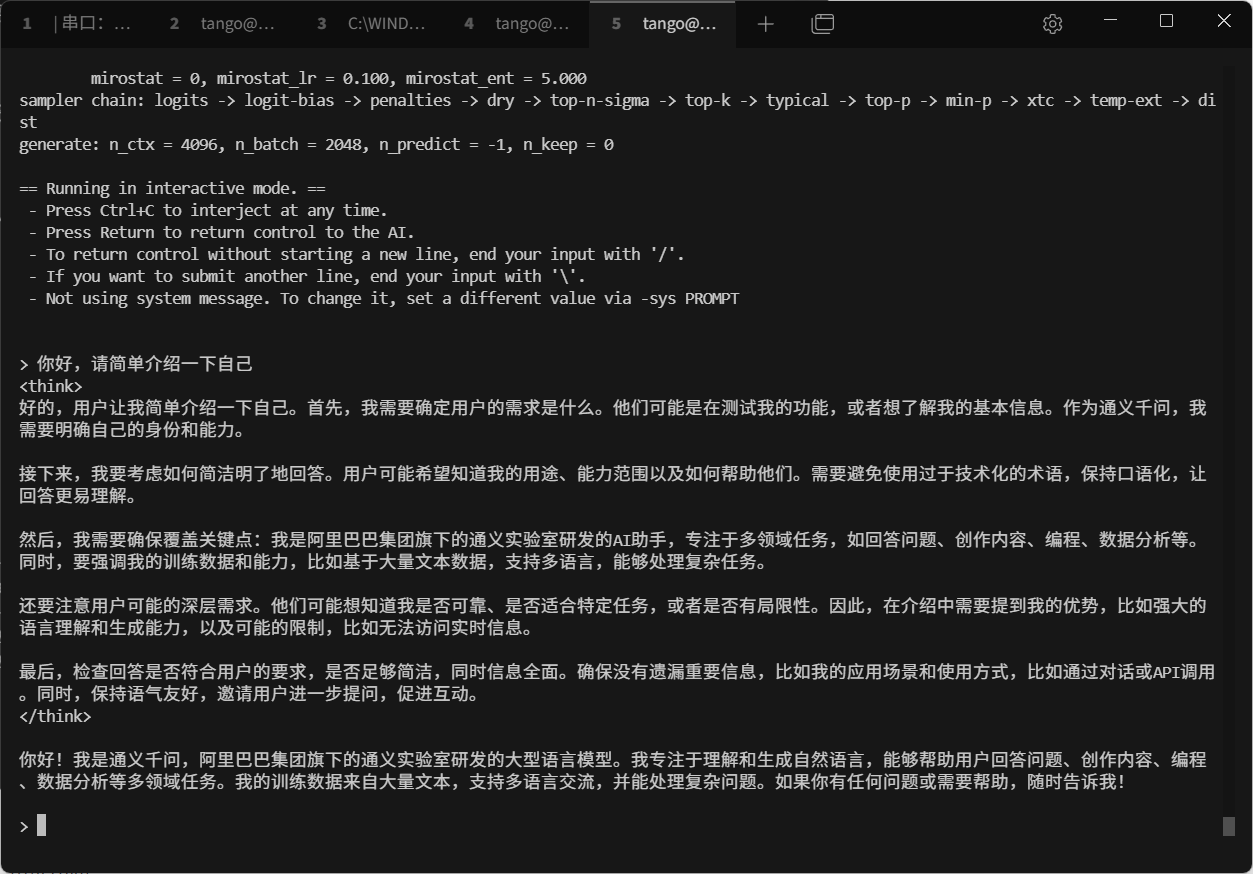Click the paragraph starting '好的，用户让我简单介绍'
The width and height of the screenshot is (1253, 874).
(x=613, y=419)
